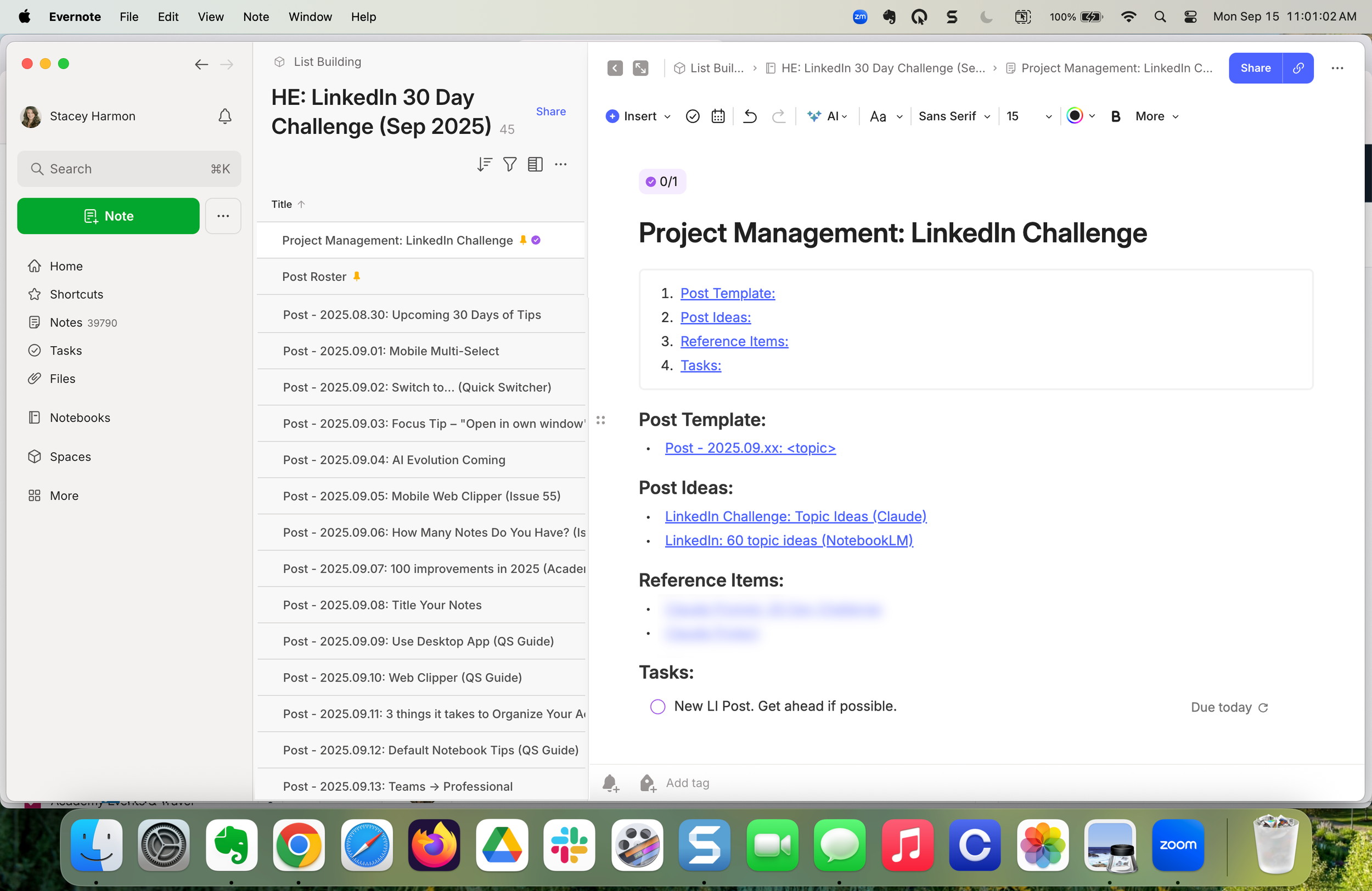The image size is (1372, 891).
Task: Click the note list view layout icon
Action: pyautogui.click(x=535, y=165)
